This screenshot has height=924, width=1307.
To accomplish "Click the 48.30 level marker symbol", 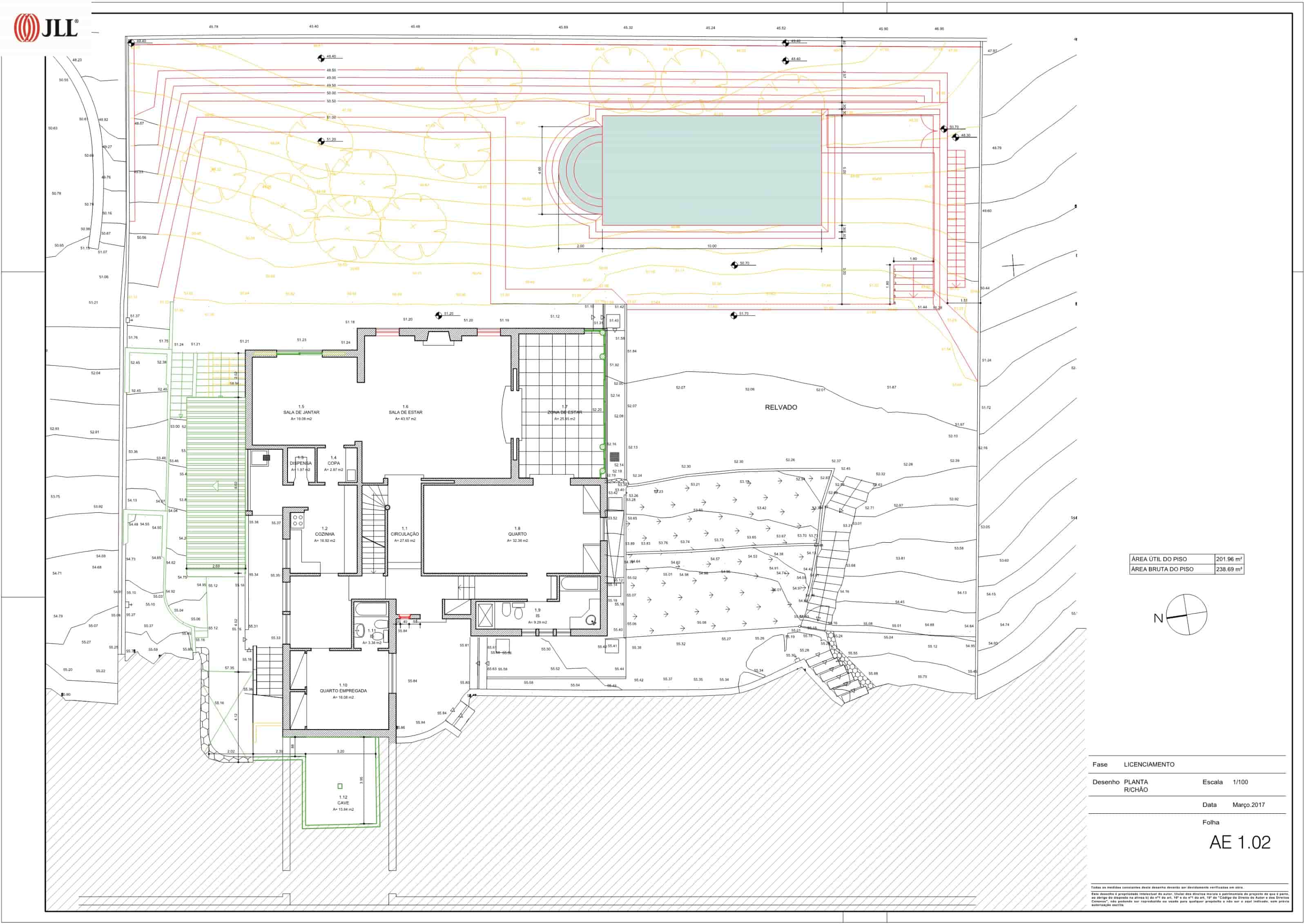I will pos(955,137).
